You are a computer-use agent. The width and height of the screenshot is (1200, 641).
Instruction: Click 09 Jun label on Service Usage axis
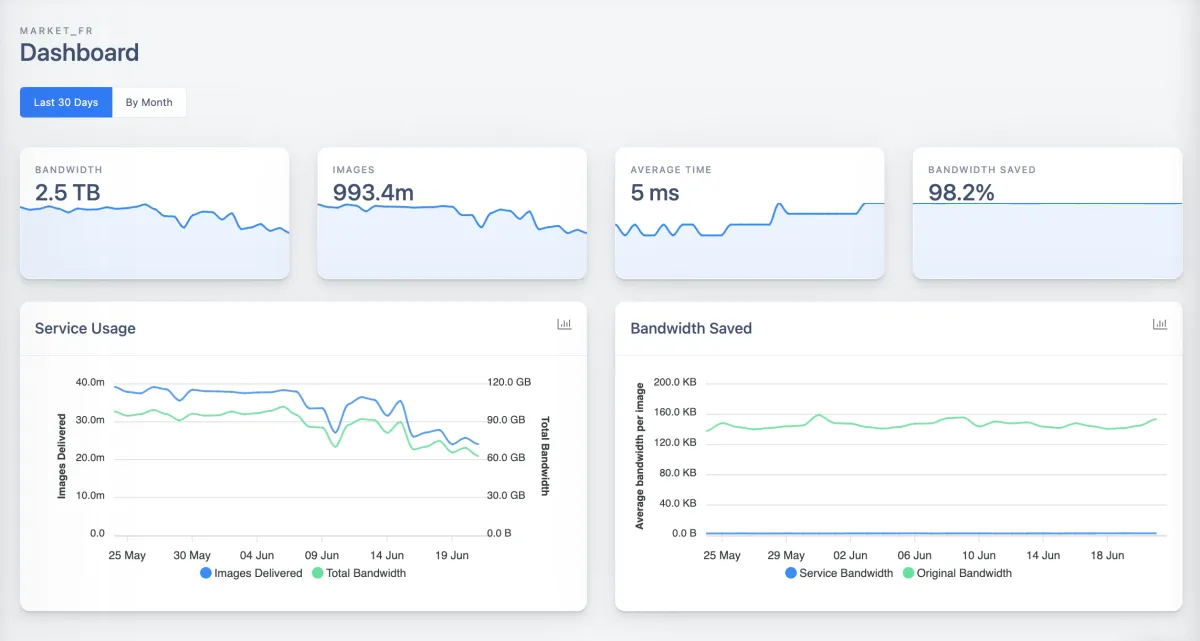point(323,555)
